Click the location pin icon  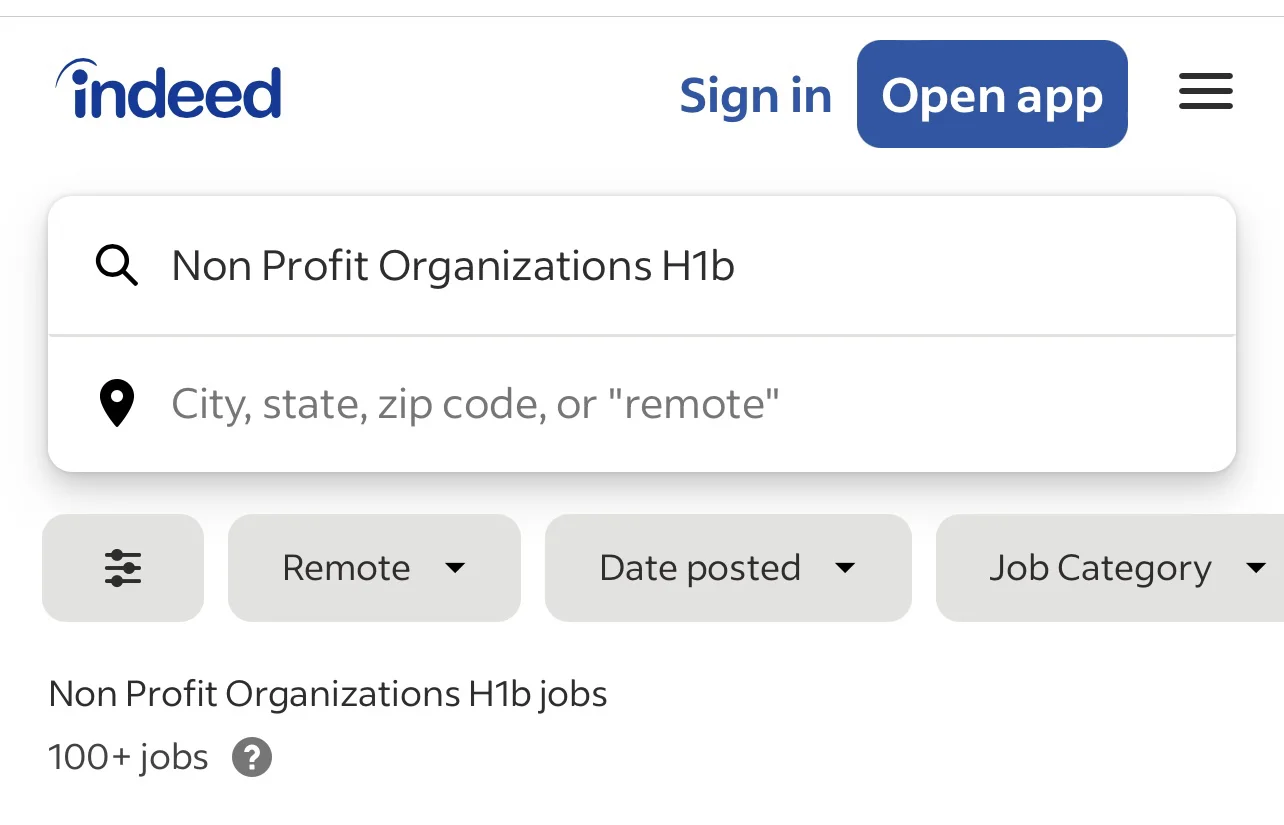point(117,404)
